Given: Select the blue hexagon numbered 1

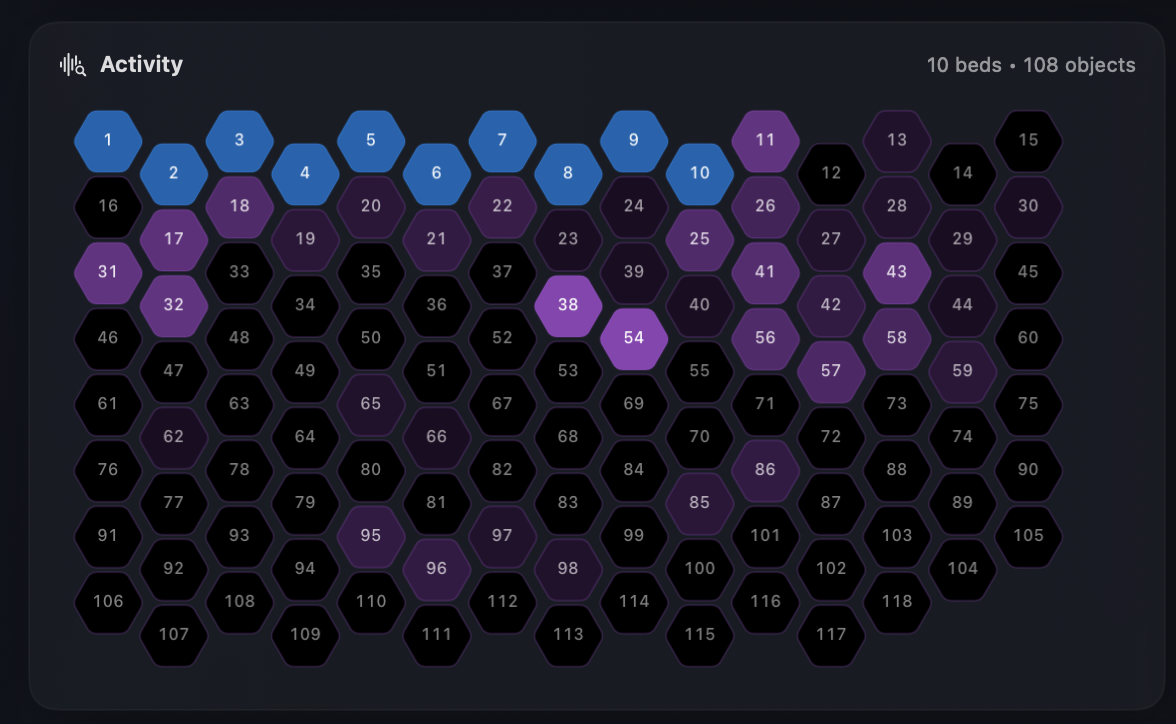Looking at the screenshot, I should tap(107, 140).
